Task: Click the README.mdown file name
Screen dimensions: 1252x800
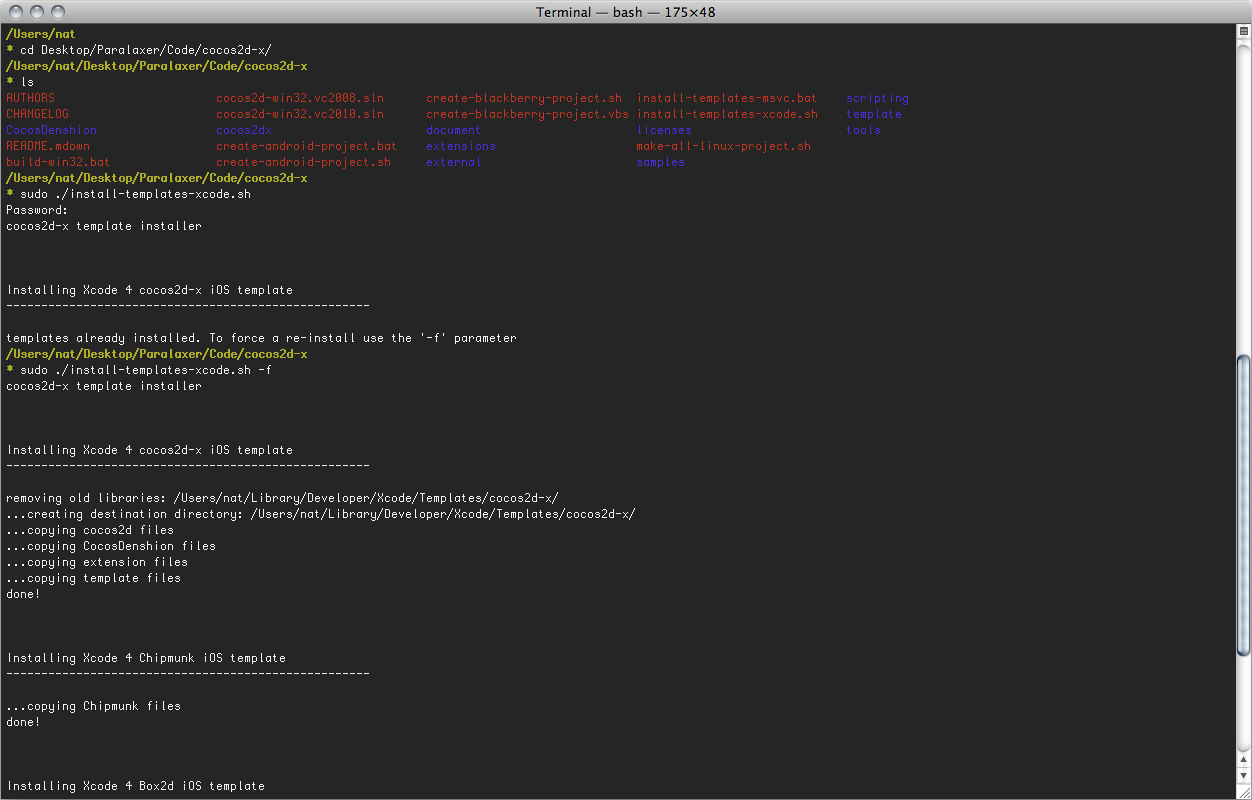Action: [x=48, y=146]
